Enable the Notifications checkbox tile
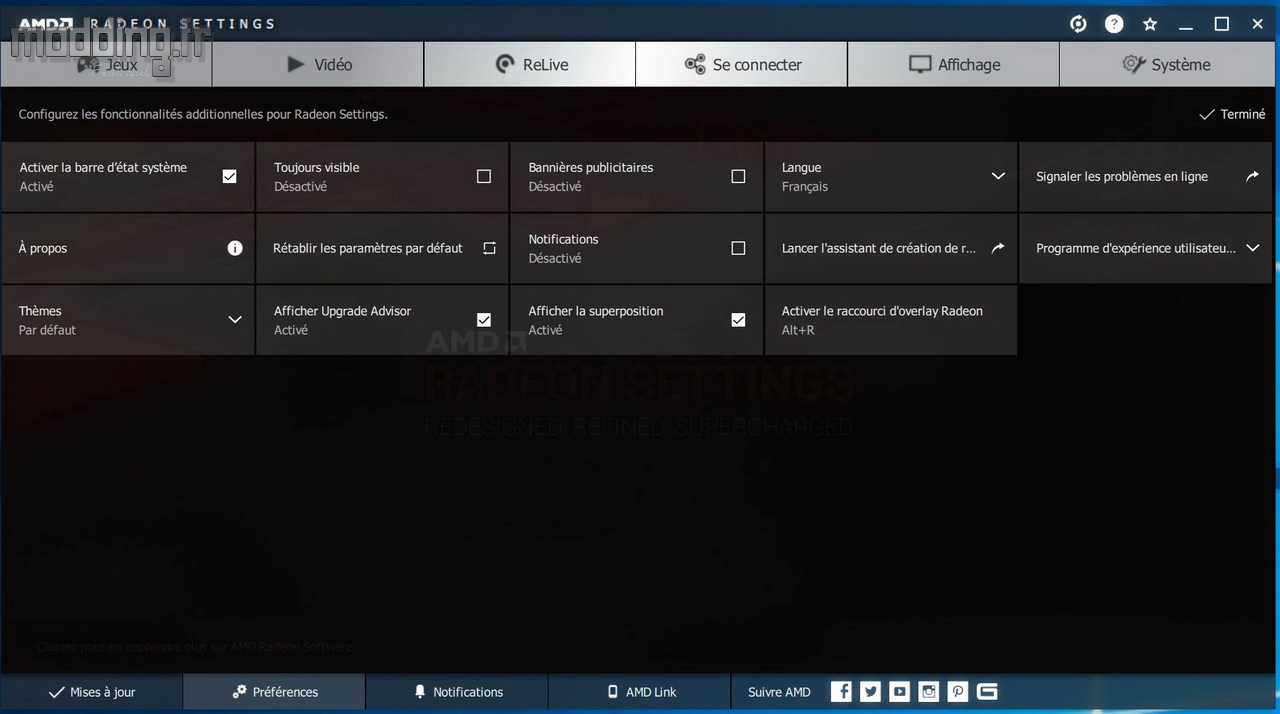 coord(738,248)
